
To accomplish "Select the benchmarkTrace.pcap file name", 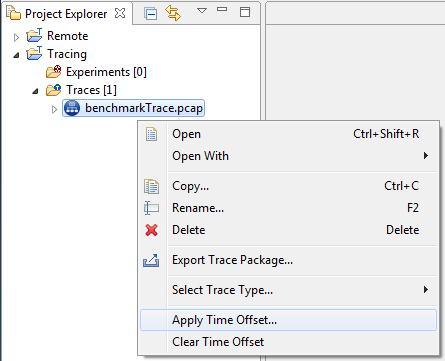I will (x=144, y=108).
